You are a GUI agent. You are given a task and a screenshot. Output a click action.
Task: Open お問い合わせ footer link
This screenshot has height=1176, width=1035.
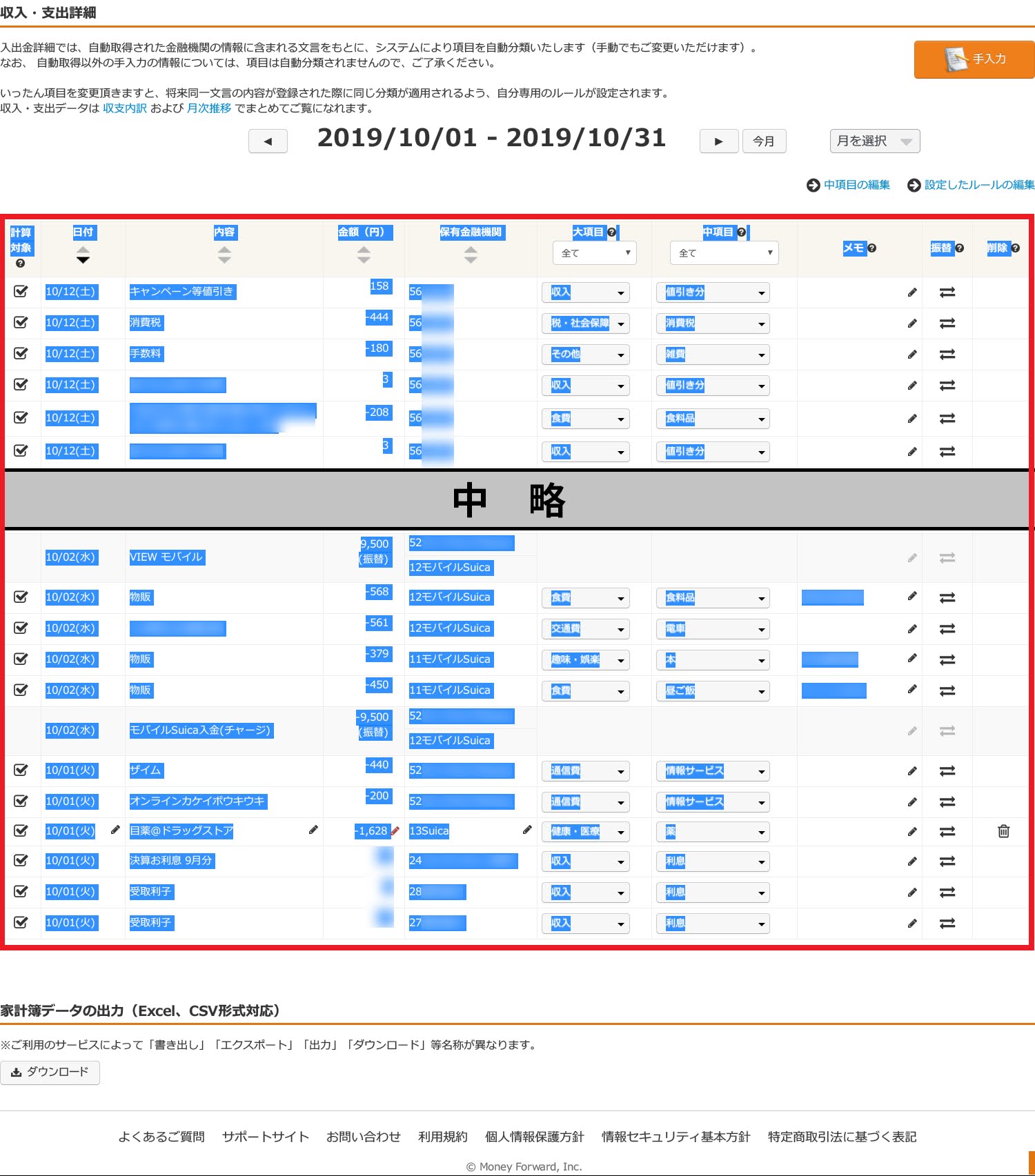click(x=364, y=1137)
